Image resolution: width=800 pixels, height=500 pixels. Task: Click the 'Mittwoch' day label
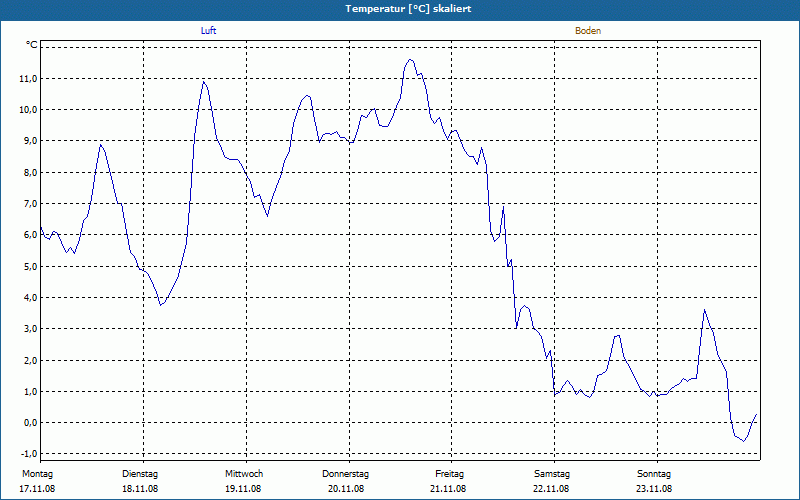[244, 474]
